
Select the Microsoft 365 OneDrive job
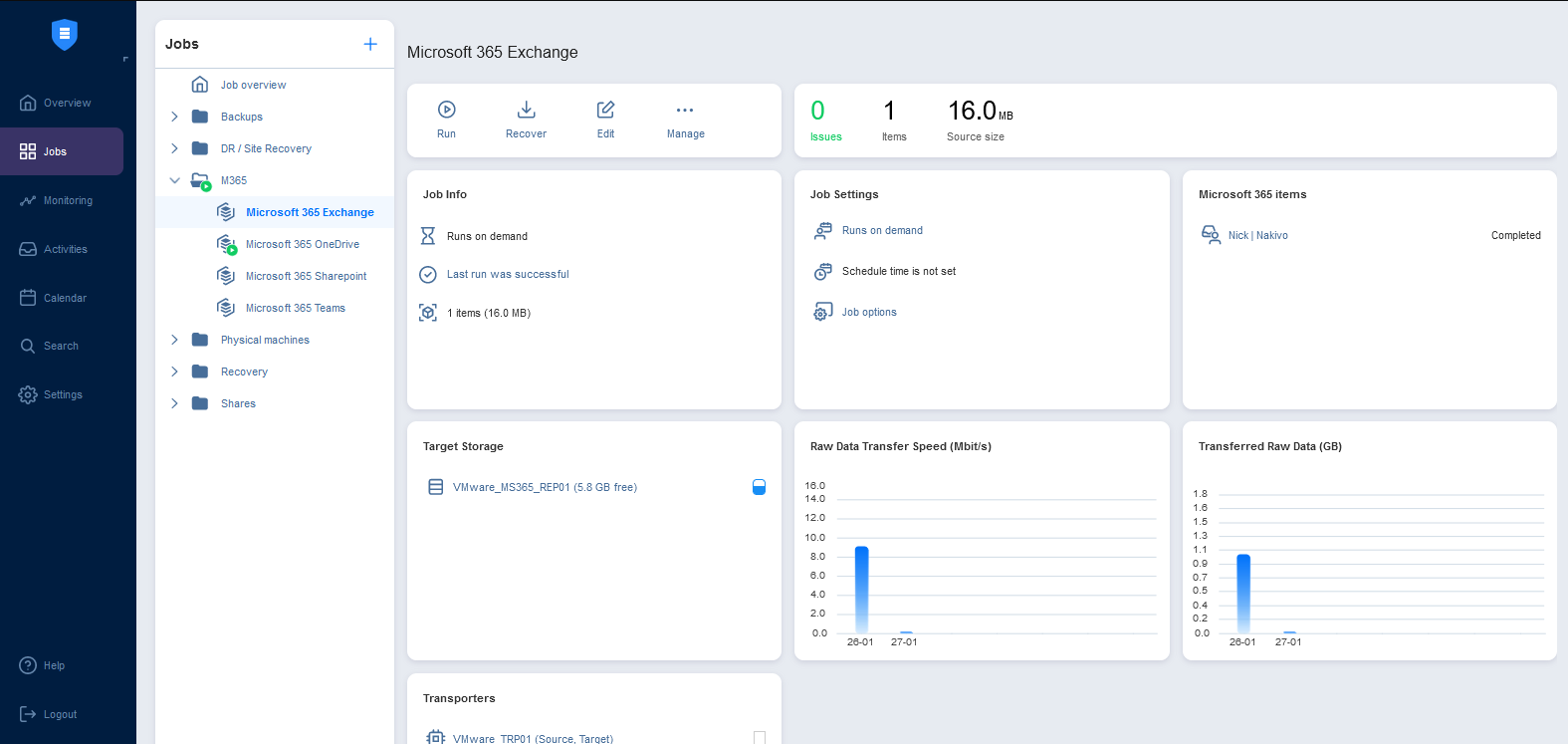point(302,244)
